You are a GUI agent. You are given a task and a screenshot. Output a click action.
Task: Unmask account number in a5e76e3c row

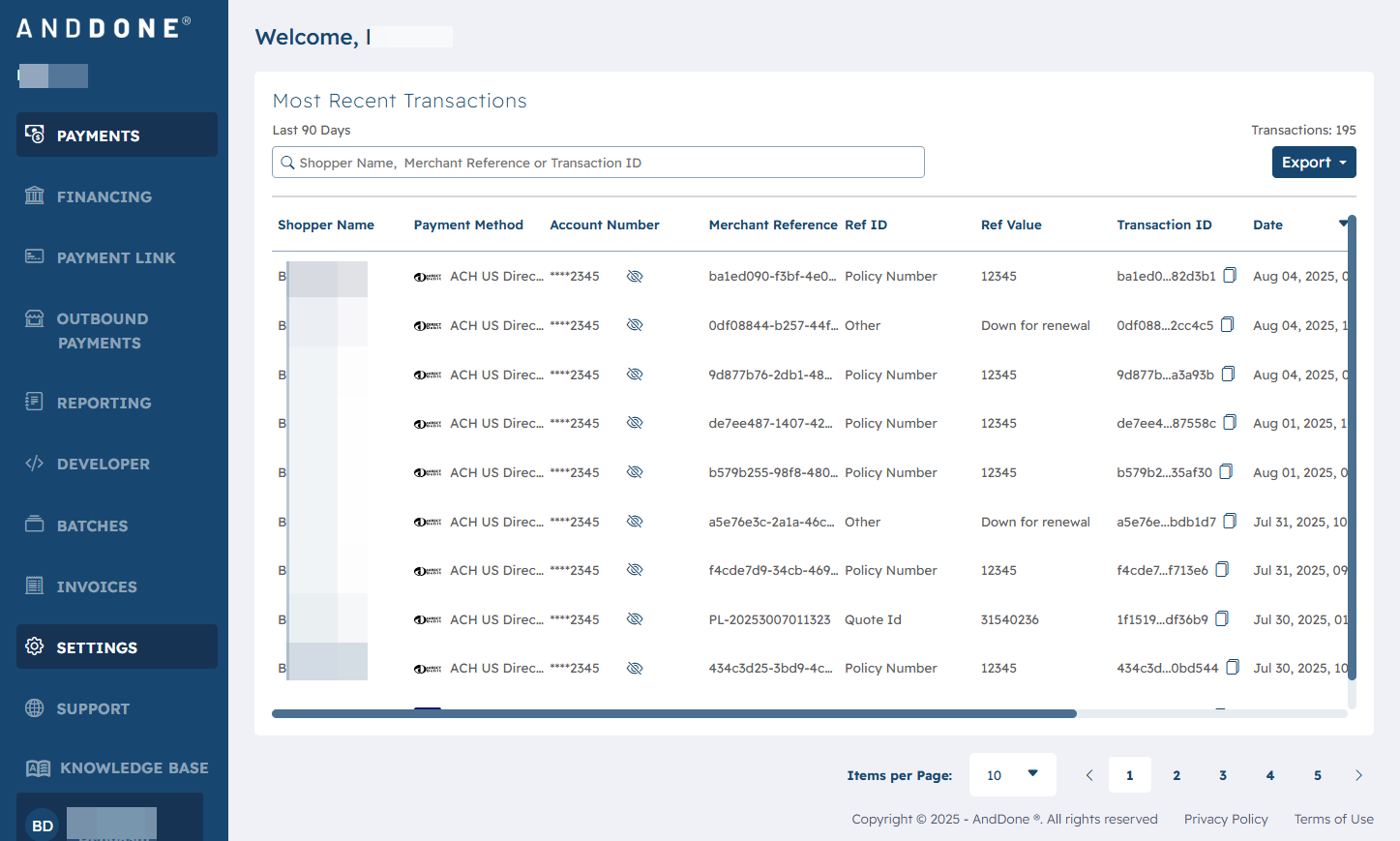(635, 522)
